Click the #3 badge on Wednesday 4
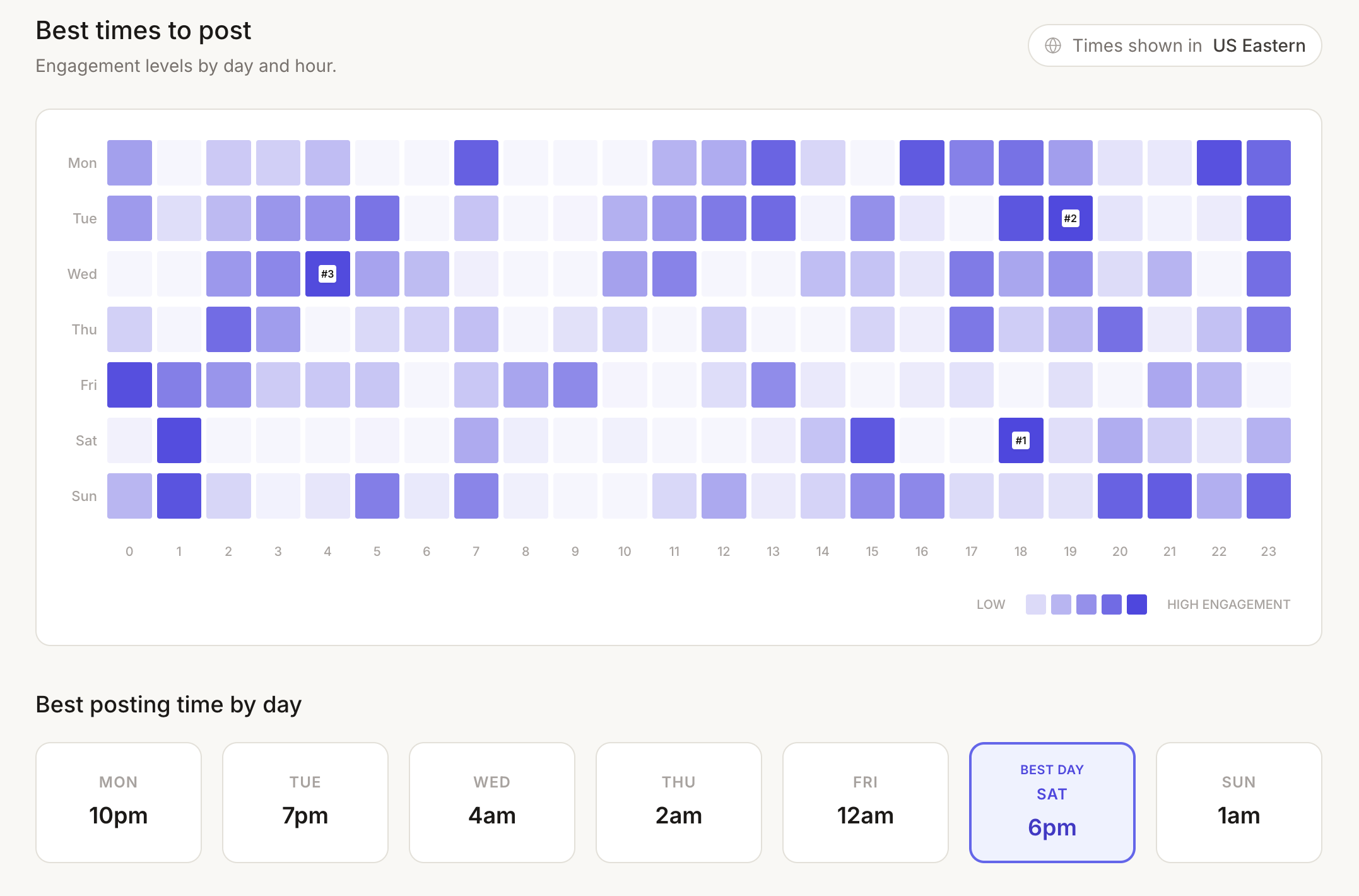 click(327, 274)
